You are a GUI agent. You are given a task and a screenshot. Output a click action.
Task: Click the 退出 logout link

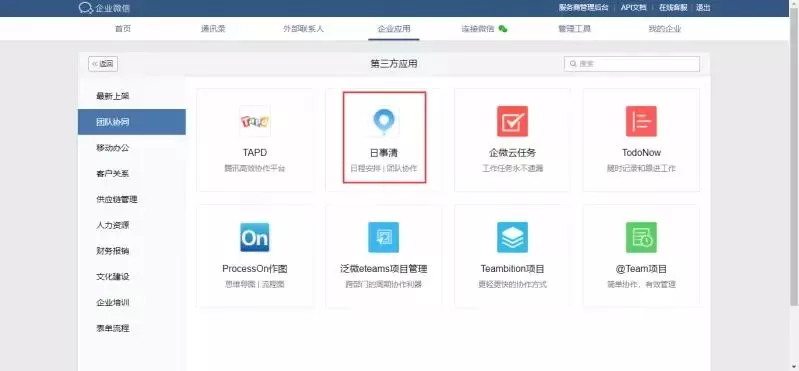[703, 8]
